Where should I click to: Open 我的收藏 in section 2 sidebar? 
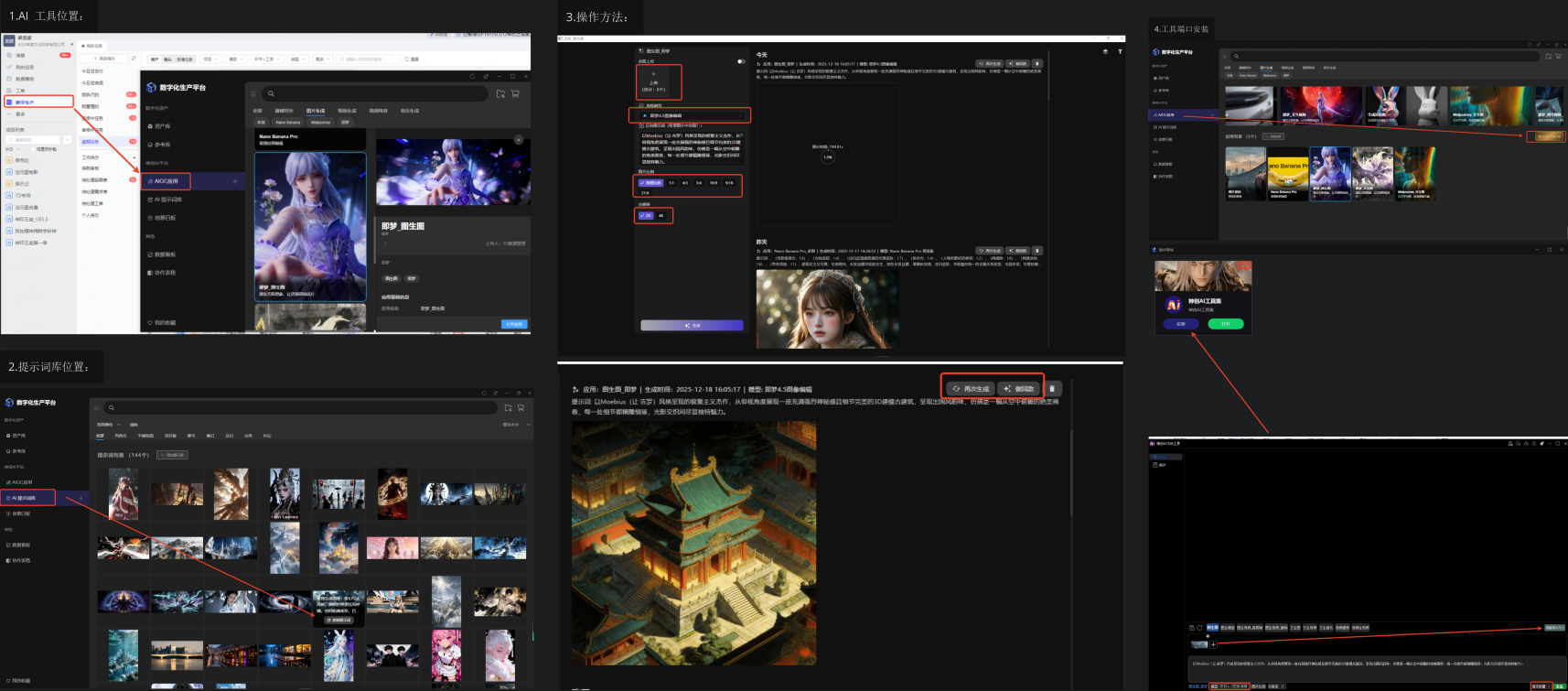[x=18, y=680]
